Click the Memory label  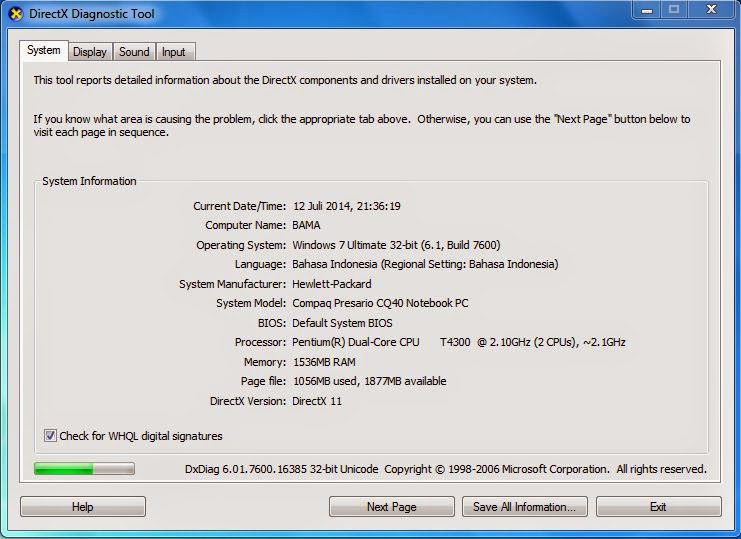265,362
